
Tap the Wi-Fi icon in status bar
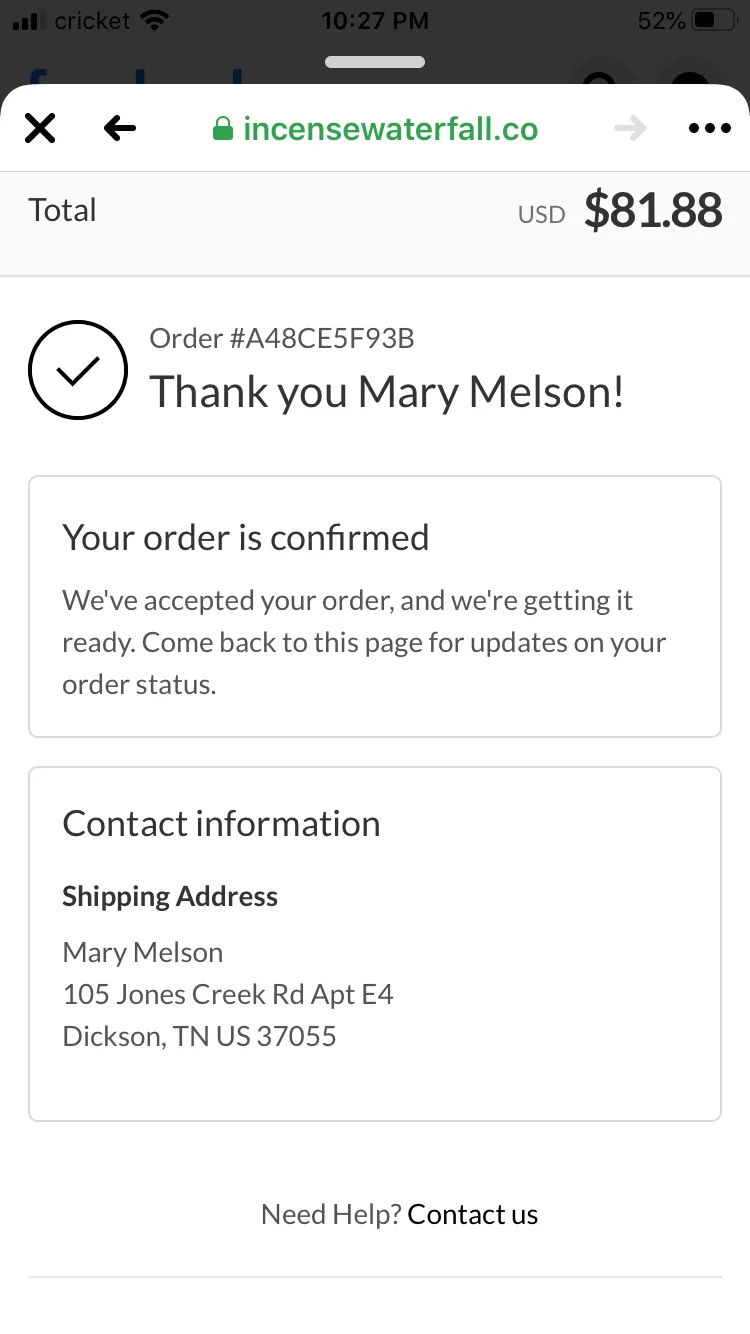coord(154,20)
